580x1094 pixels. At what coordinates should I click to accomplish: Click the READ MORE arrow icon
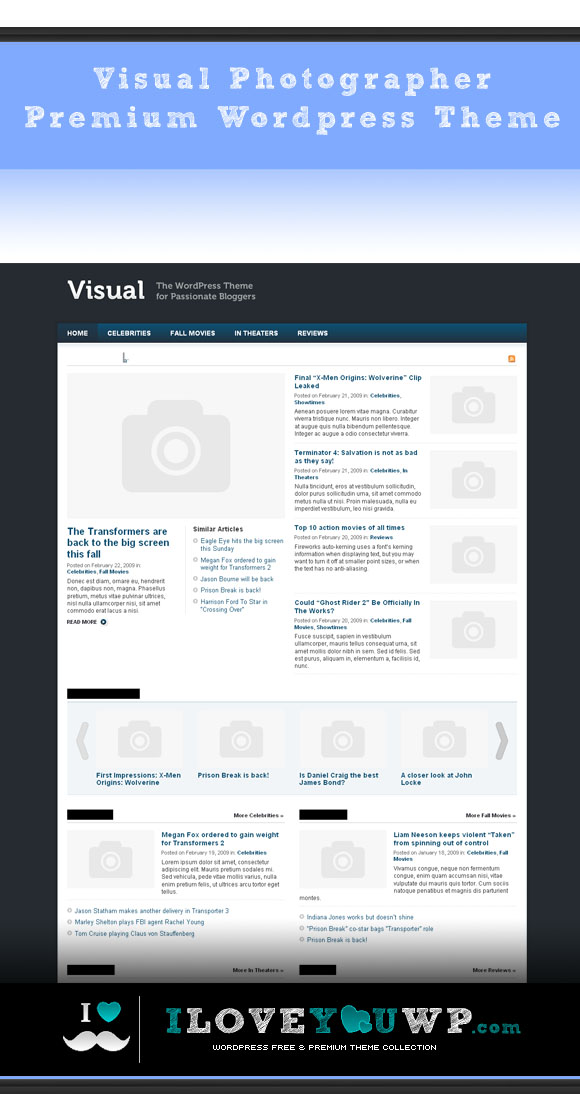pyautogui.click(x=104, y=622)
